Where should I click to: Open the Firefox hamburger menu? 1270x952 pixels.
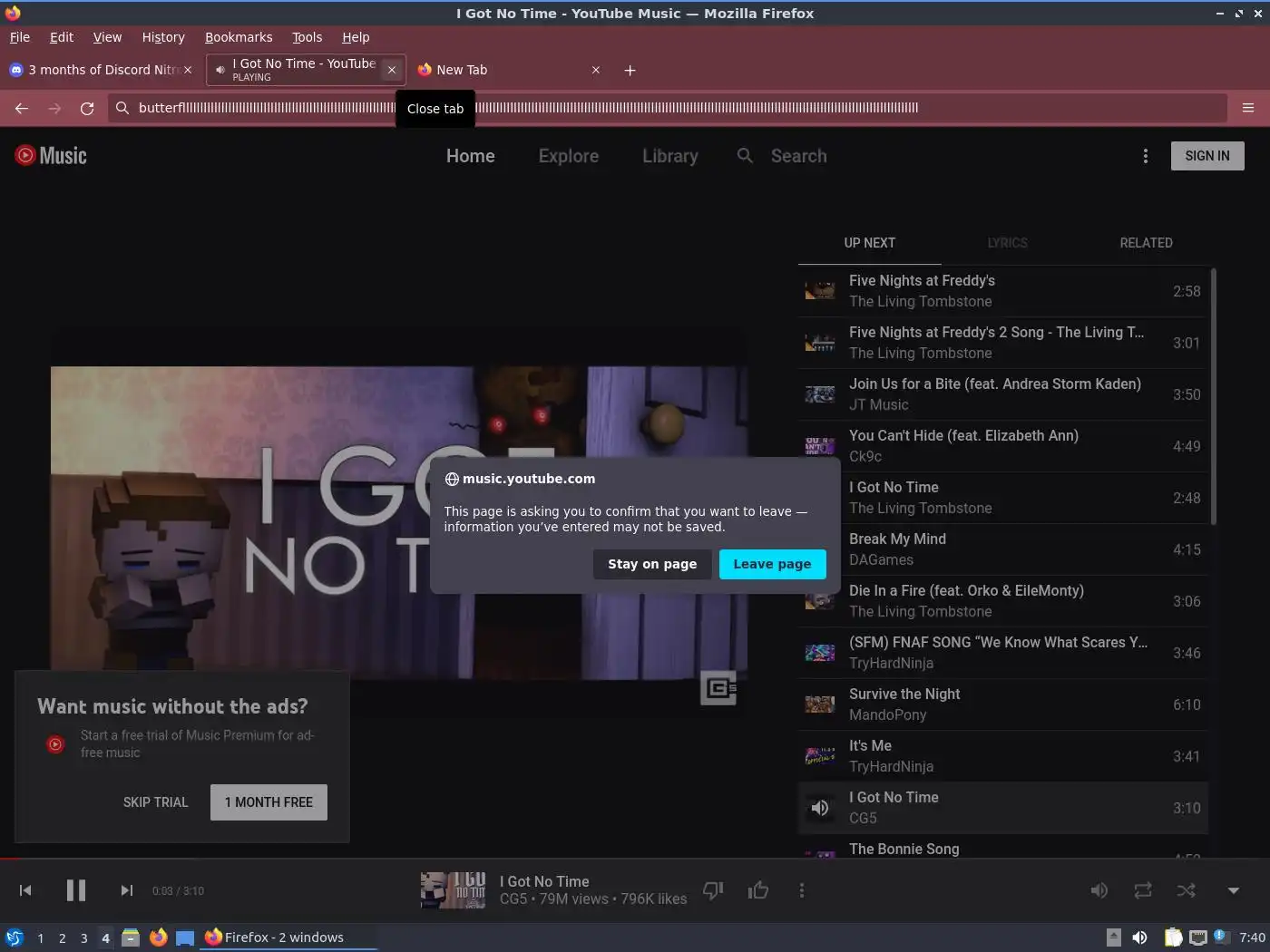(x=1248, y=108)
